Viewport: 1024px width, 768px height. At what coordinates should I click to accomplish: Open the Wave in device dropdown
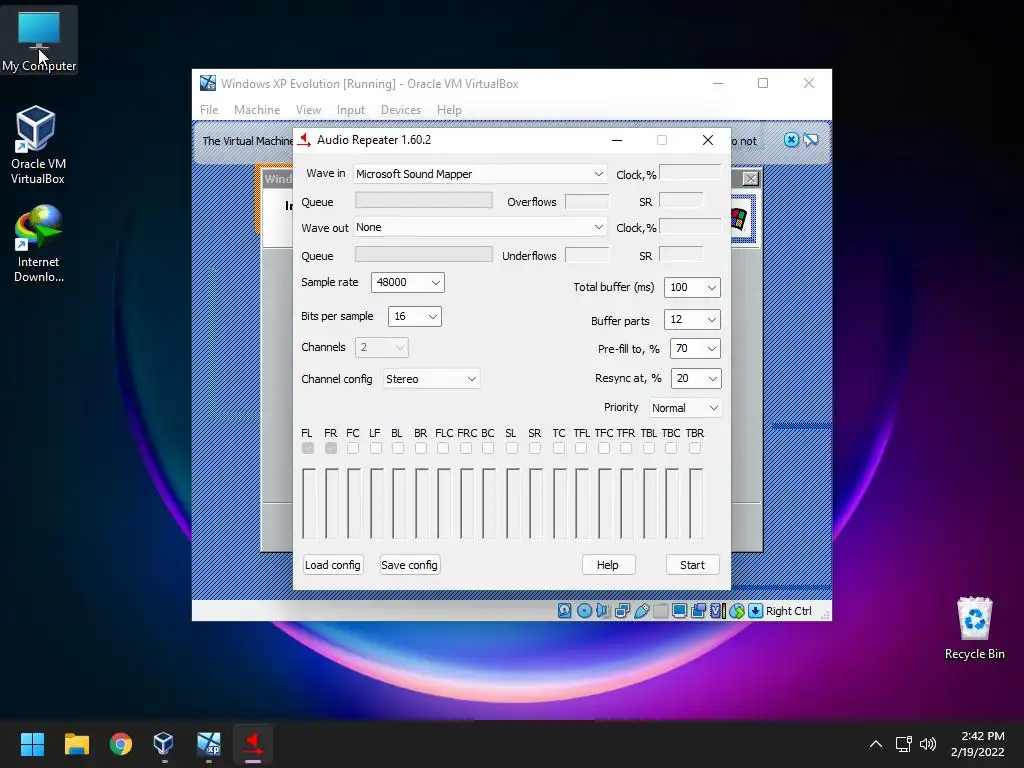pyautogui.click(x=480, y=174)
